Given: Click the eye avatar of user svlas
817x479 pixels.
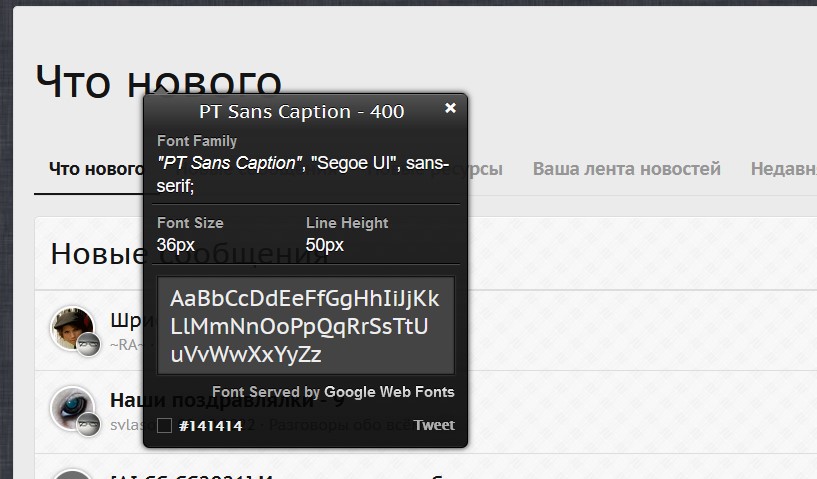Looking at the screenshot, I should tap(72, 408).
